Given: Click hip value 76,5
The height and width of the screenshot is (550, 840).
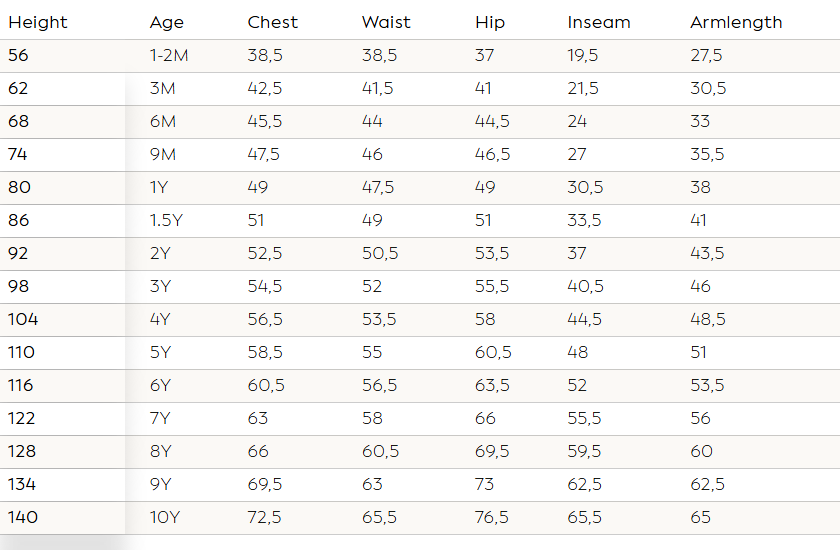Looking at the screenshot, I should 492,518.
